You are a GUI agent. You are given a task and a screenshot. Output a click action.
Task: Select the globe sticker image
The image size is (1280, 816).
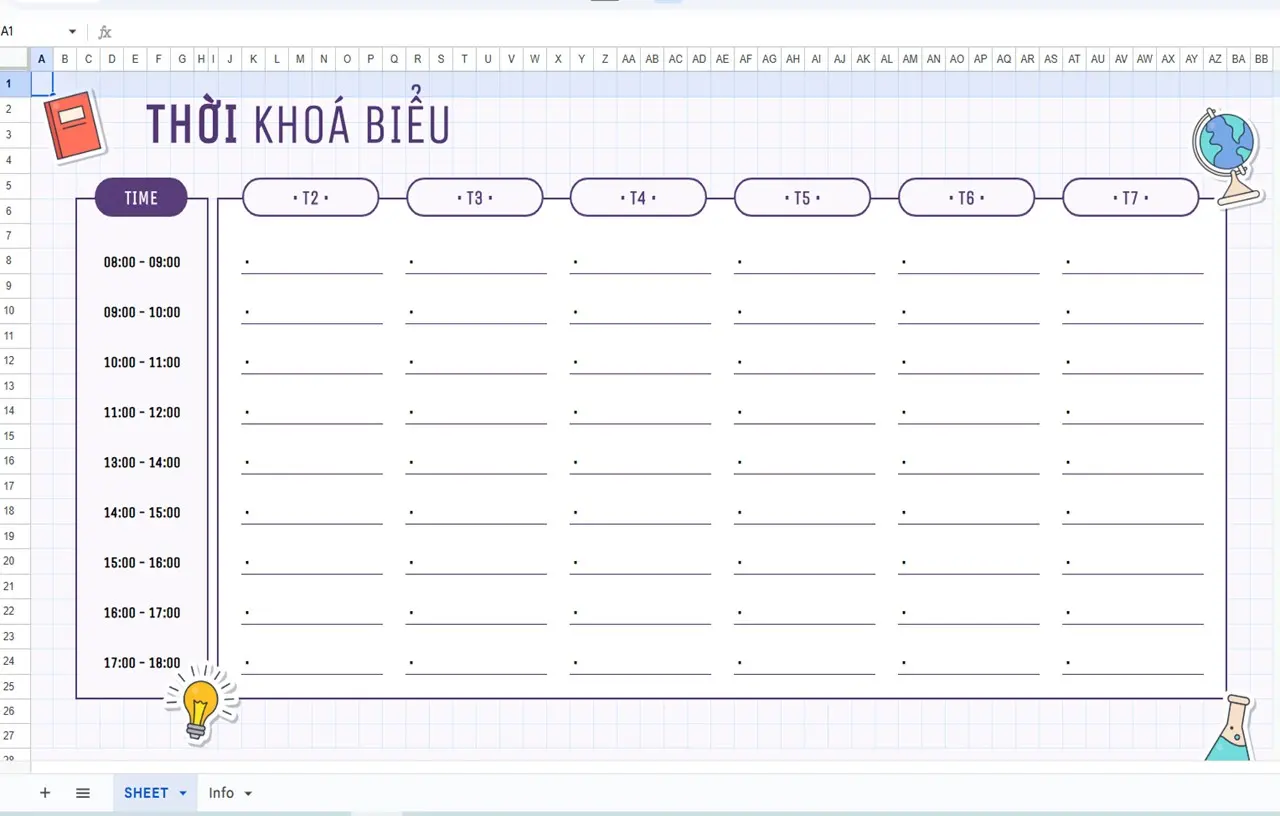(1227, 156)
